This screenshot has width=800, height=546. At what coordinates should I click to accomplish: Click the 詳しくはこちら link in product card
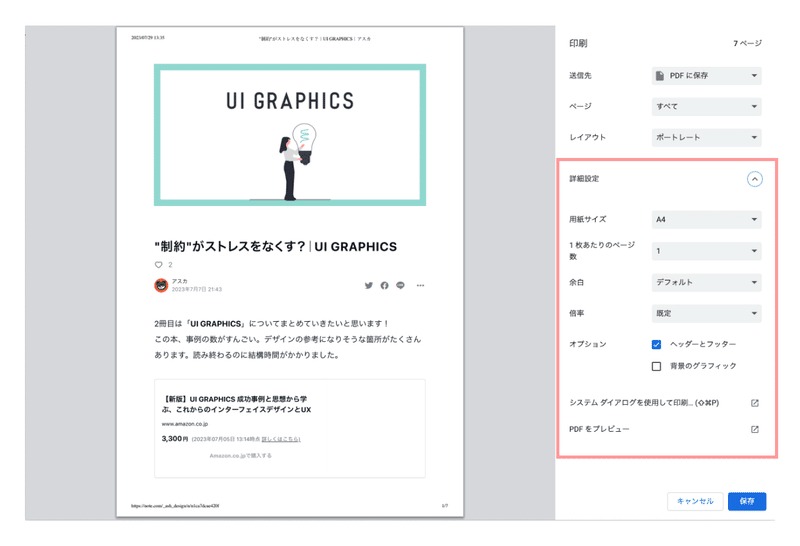click(x=281, y=439)
